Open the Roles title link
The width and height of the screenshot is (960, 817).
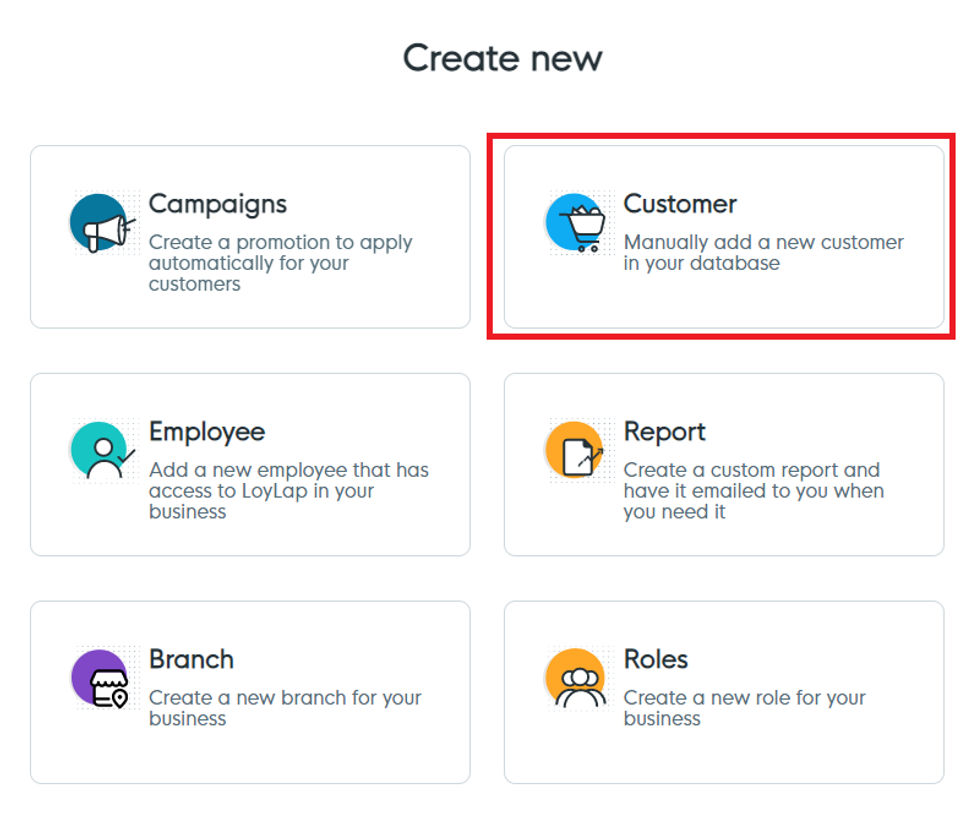(655, 660)
